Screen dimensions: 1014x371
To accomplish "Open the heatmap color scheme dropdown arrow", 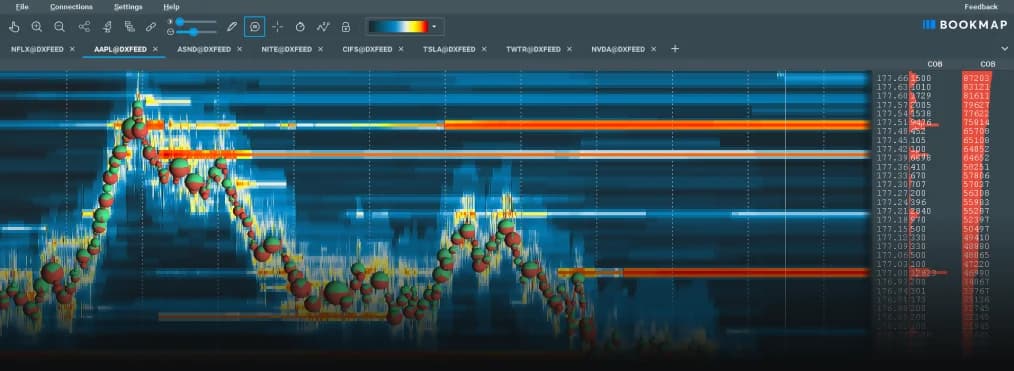I will pyautogui.click(x=435, y=27).
